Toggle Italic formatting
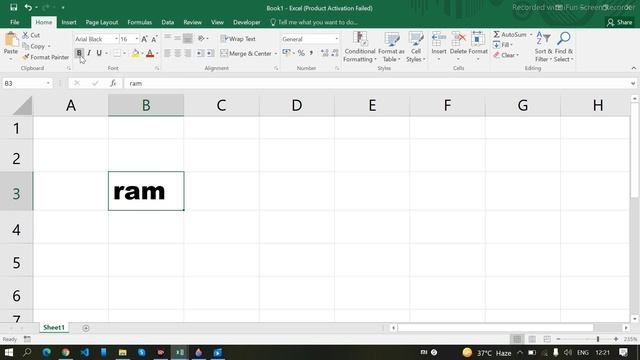Image resolution: width=640 pixels, height=360 pixels. click(89, 53)
